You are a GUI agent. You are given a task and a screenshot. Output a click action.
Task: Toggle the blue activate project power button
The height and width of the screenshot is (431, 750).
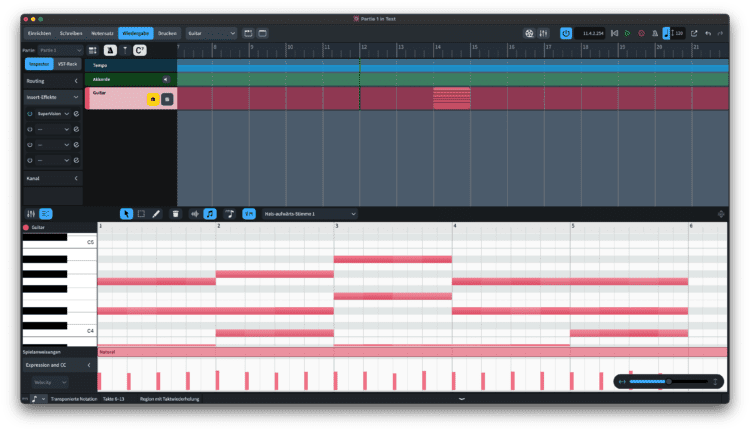tap(566, 33)
